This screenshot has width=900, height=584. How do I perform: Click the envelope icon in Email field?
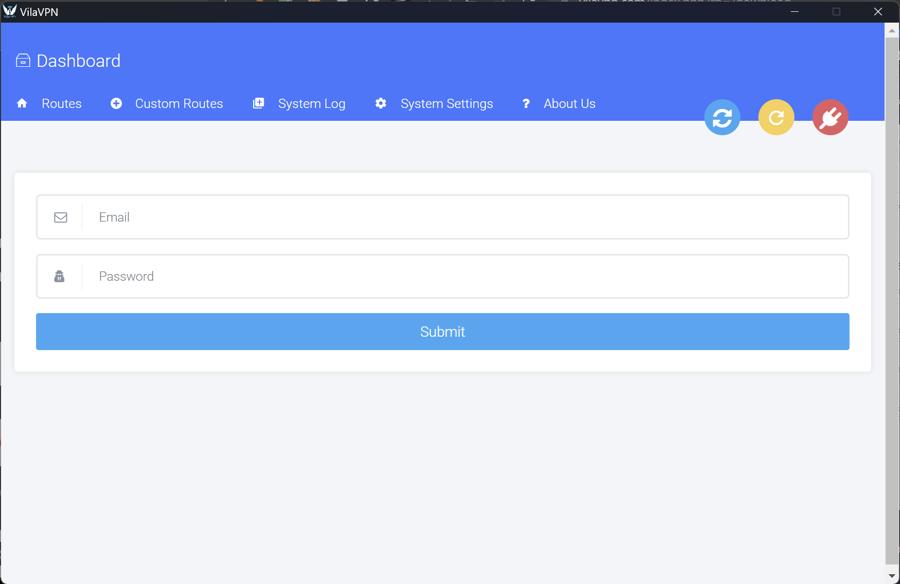point(60,217)
